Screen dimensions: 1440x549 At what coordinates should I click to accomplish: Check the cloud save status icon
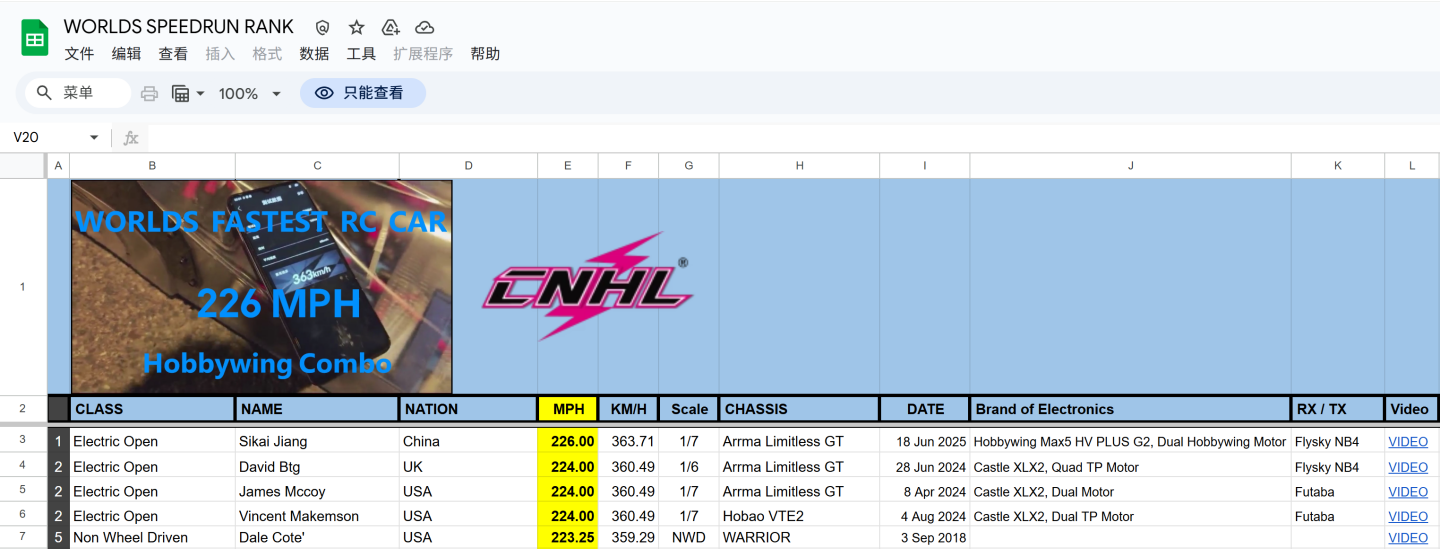click(425, 27)
